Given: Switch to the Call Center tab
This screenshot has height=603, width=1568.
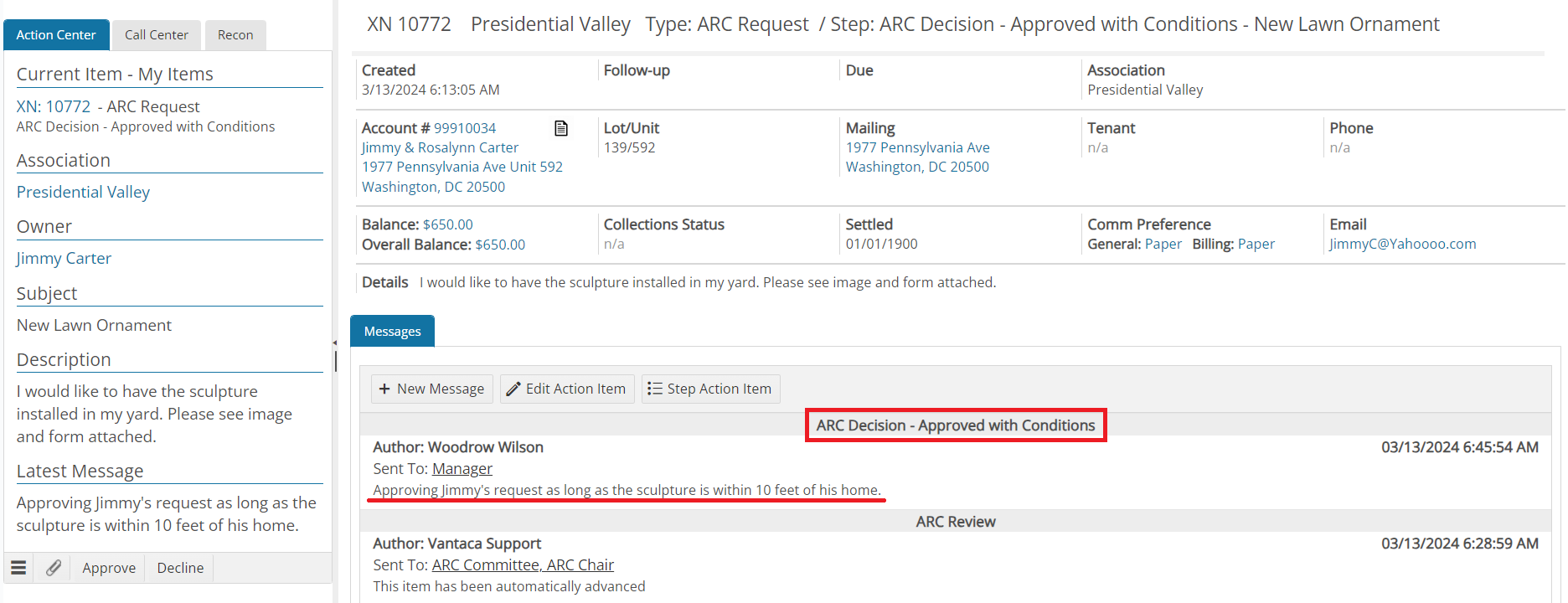Looking at the screenshot, I should pyautogui.click(x=157, y=35).
